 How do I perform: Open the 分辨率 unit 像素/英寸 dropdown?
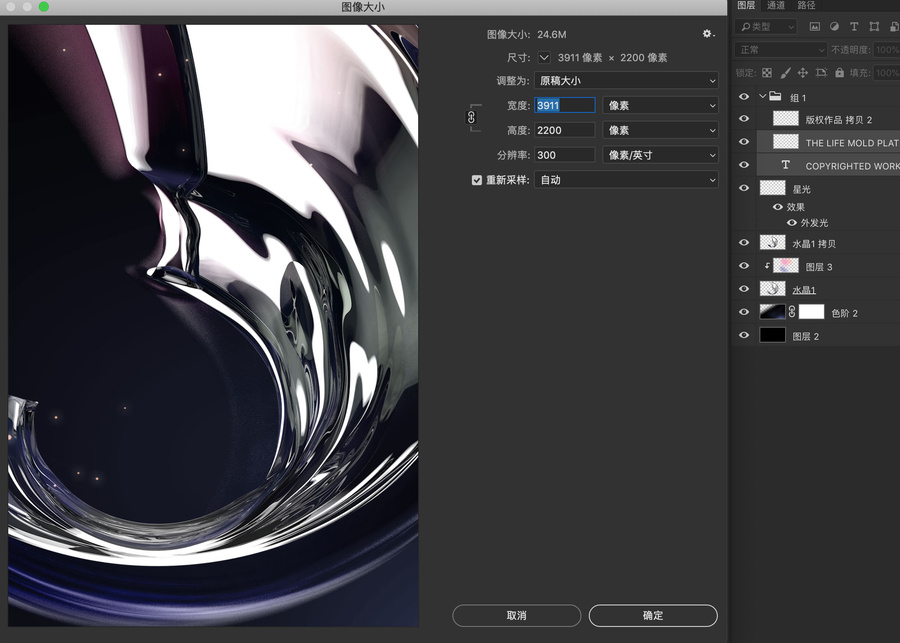661,155
